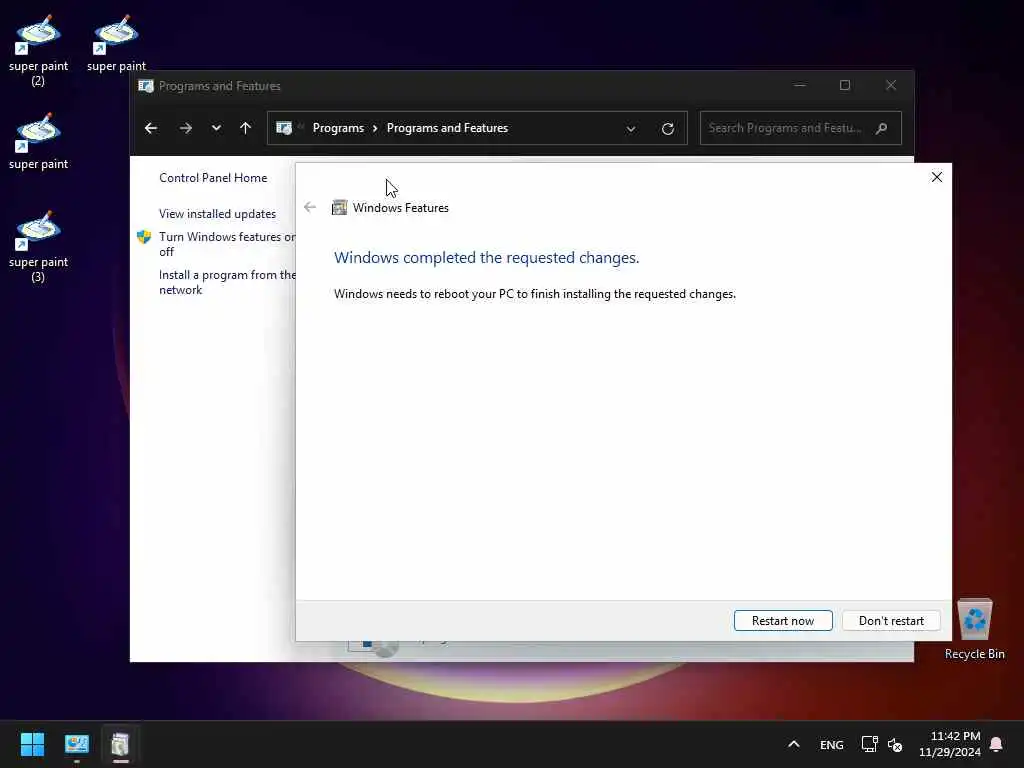Select super paint shortcut above super paint (3)
Image resolution: width=1024 pixels, height=768 pixels.
click(x=38, y=141)
